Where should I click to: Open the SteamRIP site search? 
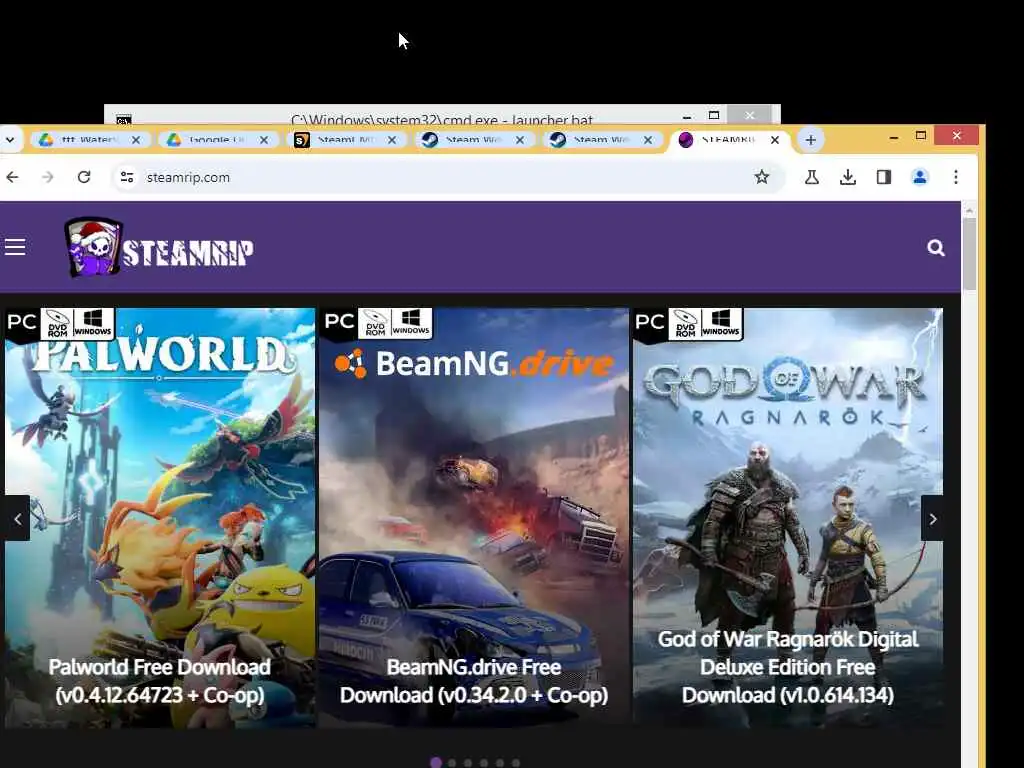pos(936,248)
